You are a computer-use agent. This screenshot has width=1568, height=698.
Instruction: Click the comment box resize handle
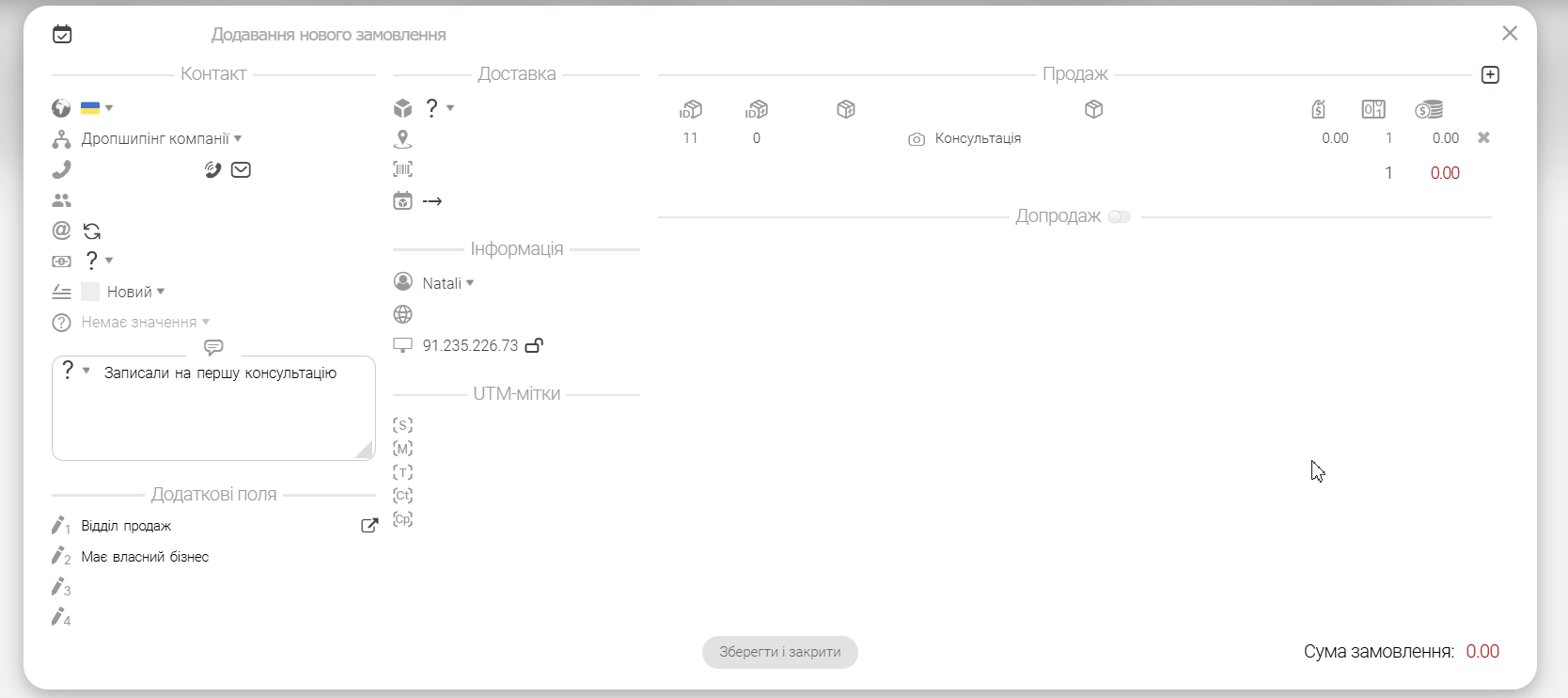pos(365,451)
